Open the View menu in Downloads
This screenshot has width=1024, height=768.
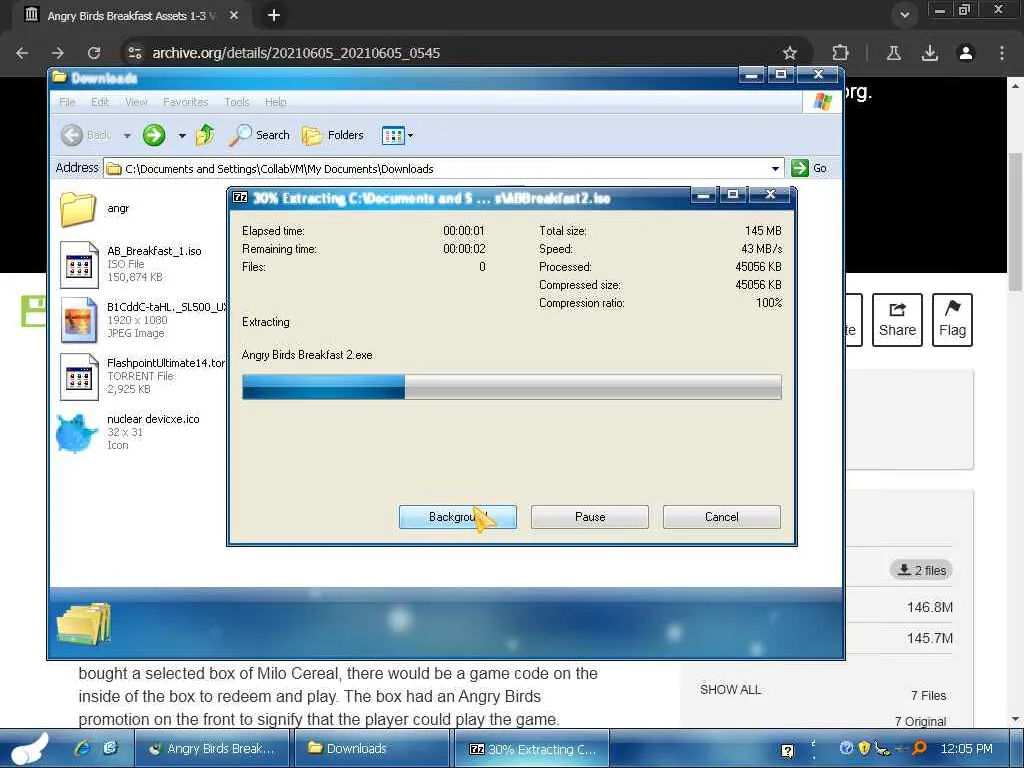(x=136, y=102)
